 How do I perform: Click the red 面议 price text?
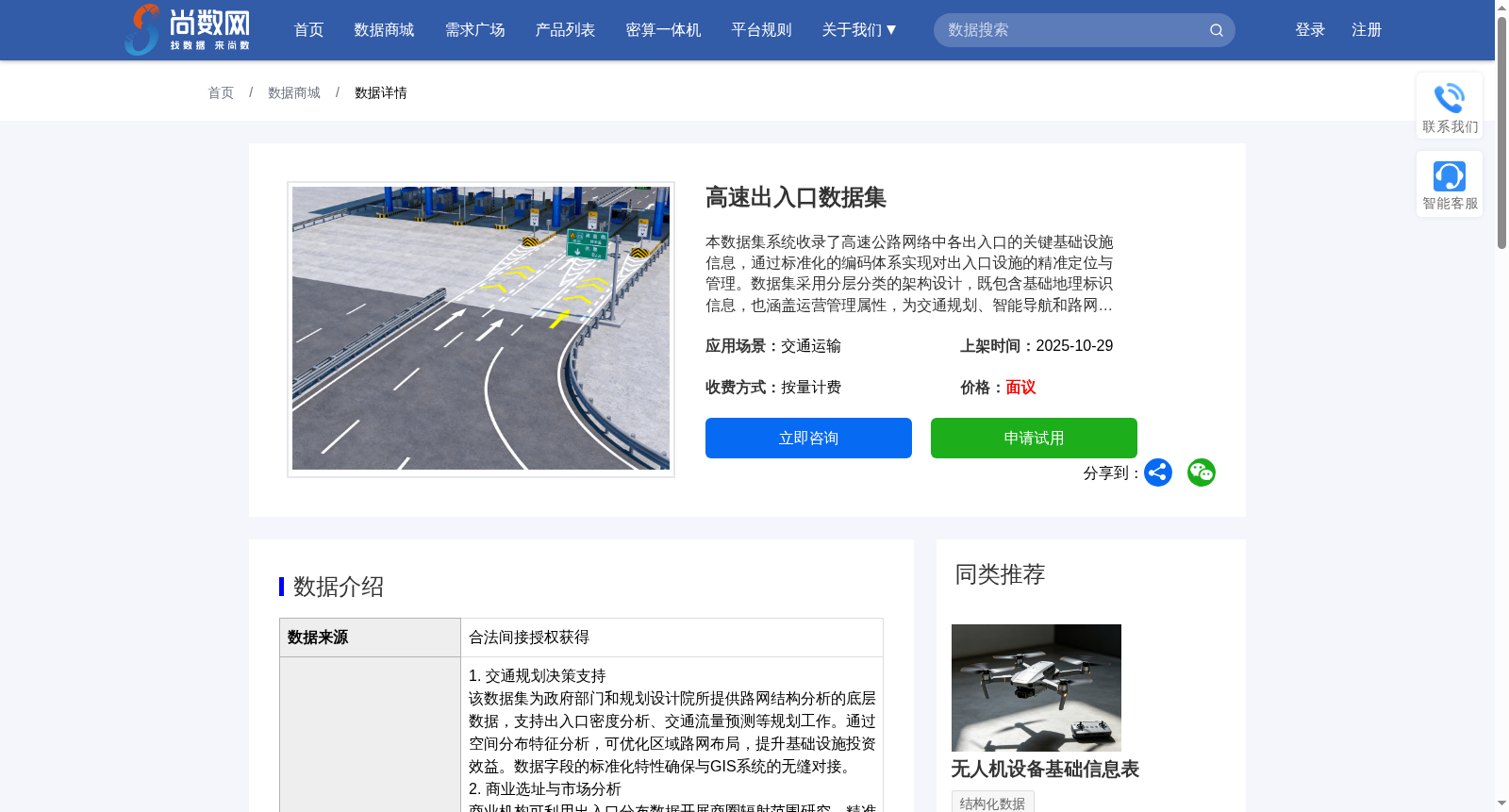[1020, 387]
